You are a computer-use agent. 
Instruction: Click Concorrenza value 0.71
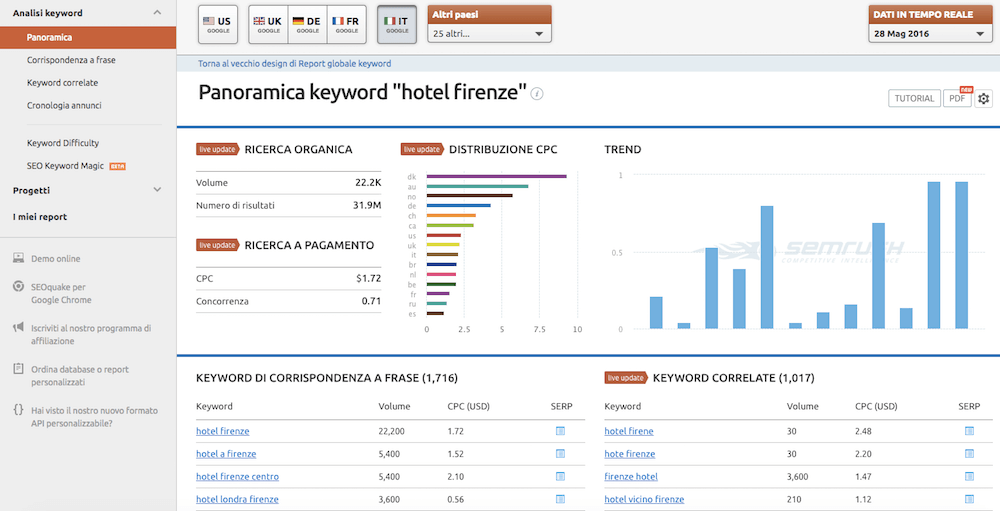pos(371,301)
